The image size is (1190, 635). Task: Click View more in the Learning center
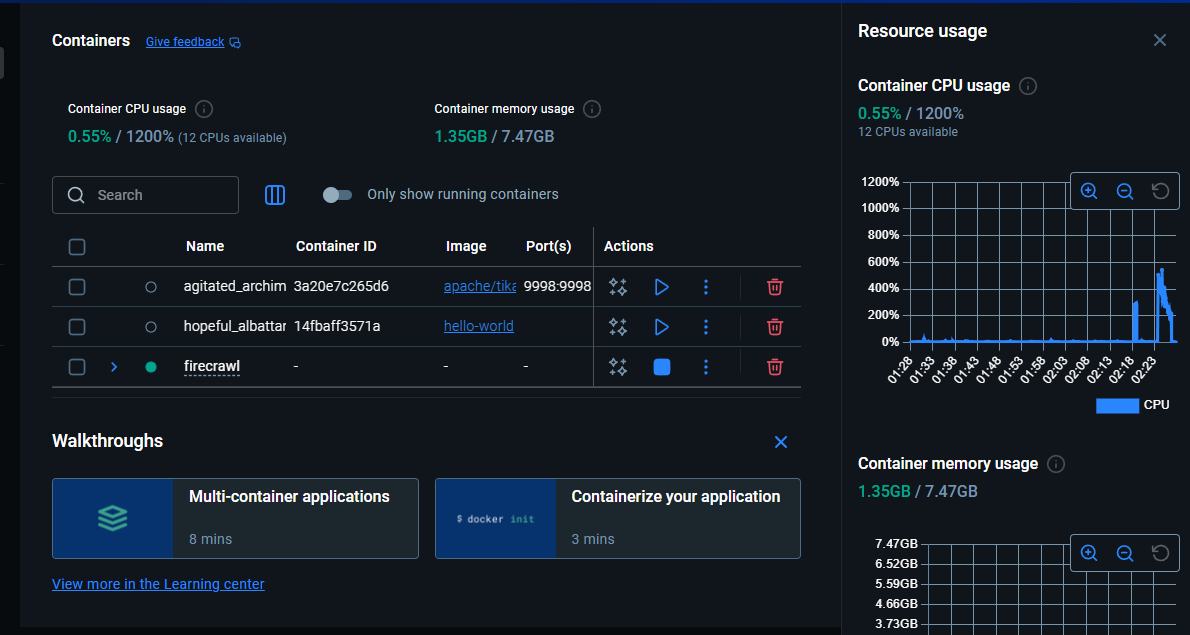[158, 584]
